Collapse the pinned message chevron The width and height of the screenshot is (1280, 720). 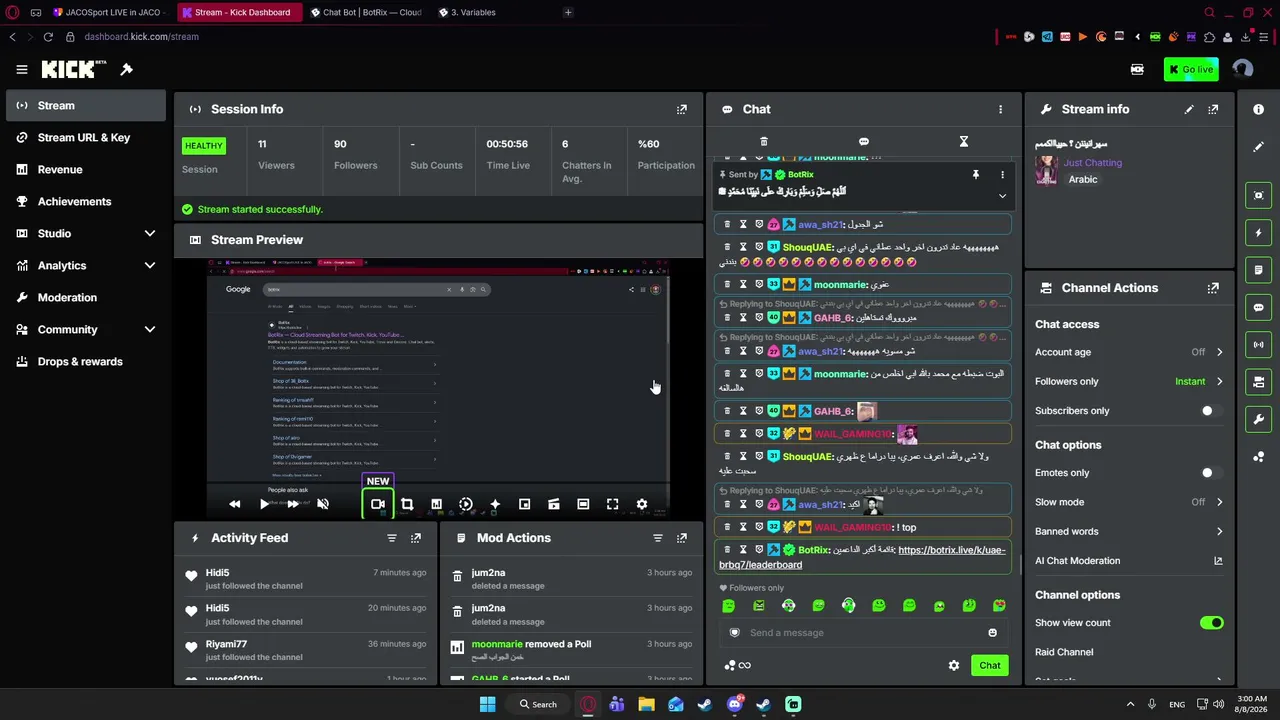1002,196
